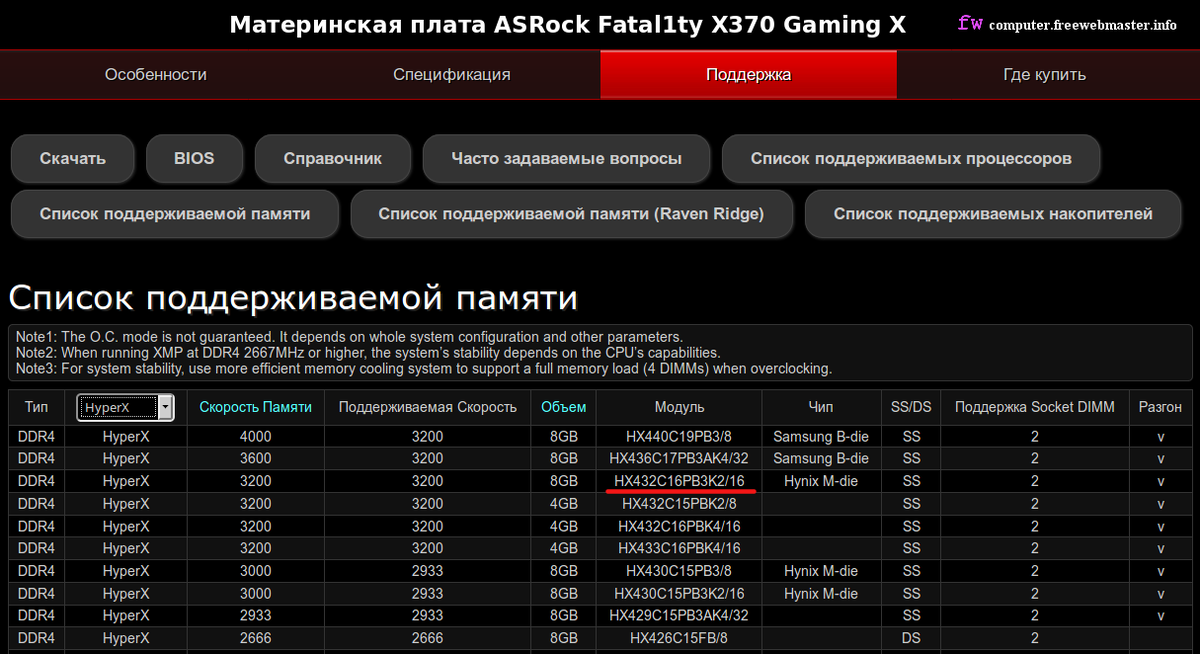Click memory speed value 3600

(x=256, y=458)
